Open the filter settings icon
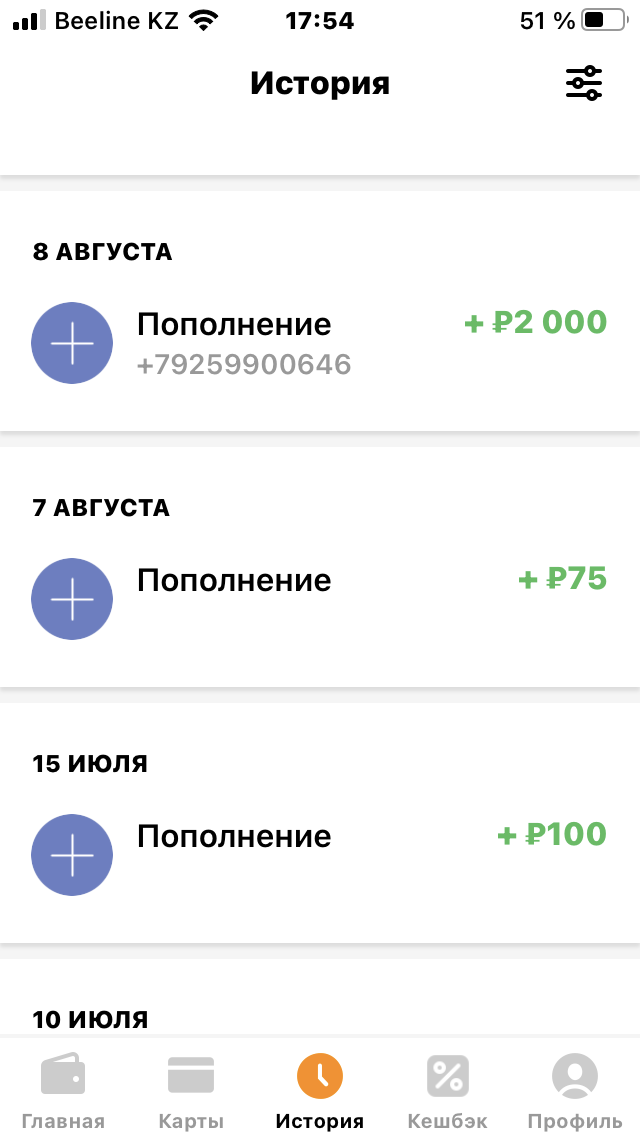This screenshot has width=640, height=1136. [x=584, y=83]
